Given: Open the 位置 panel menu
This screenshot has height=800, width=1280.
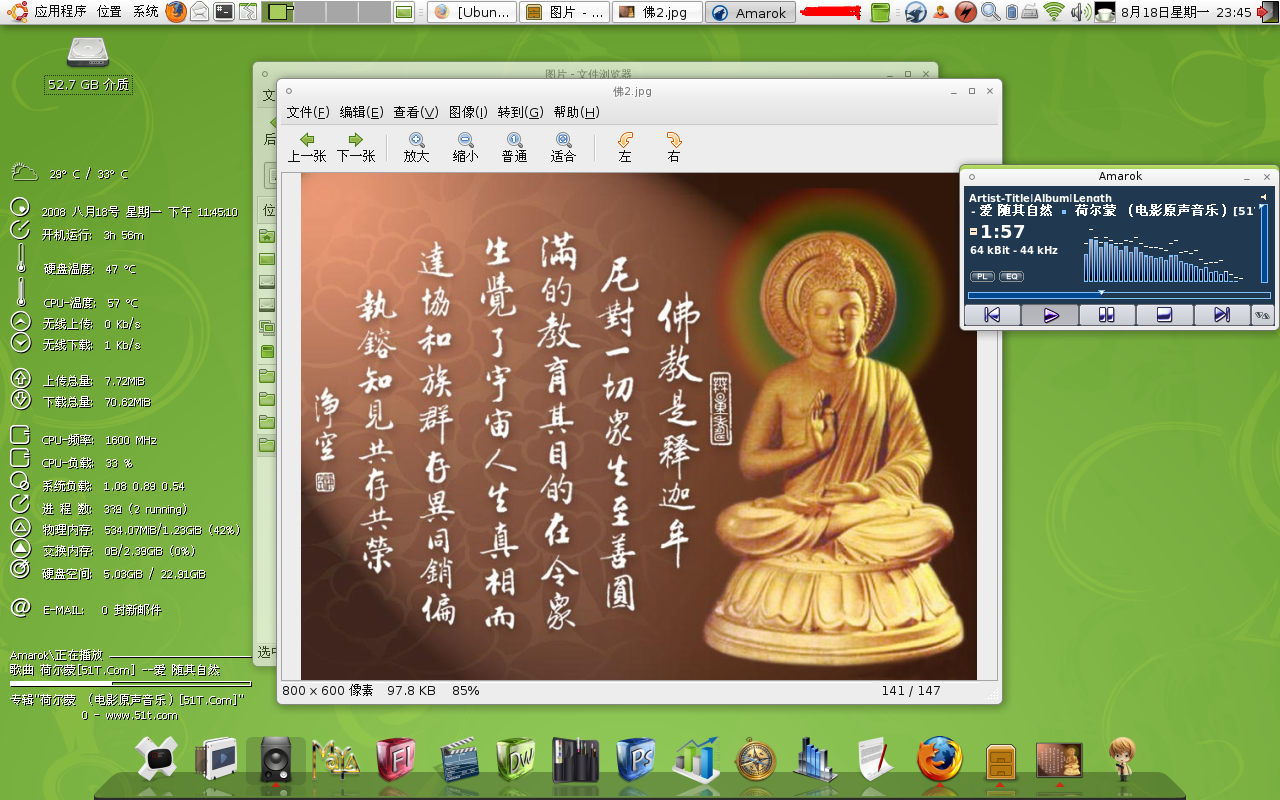Looking at the screenshot, I should [x=110, y=12].
